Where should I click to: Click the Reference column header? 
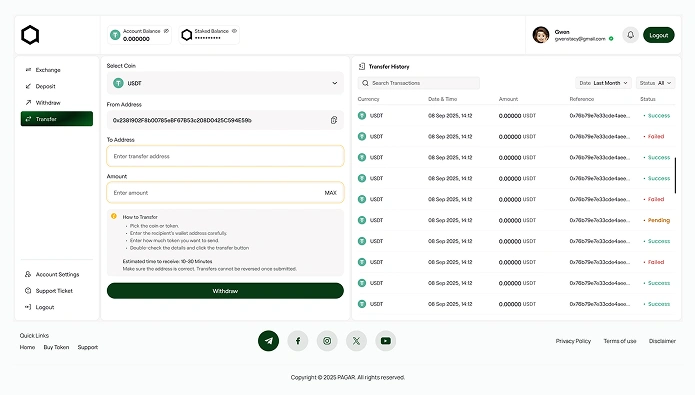582,99
